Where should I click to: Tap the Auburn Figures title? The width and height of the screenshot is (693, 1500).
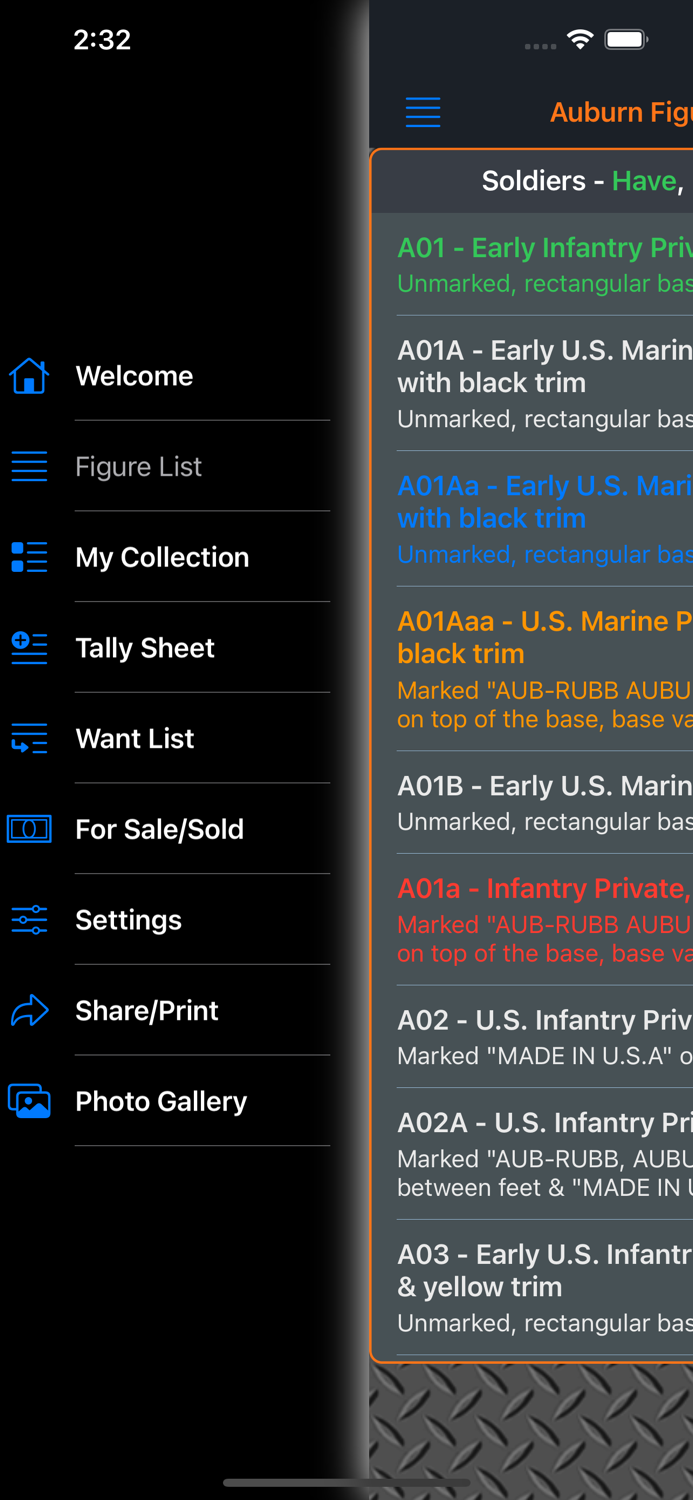[621, 112]
